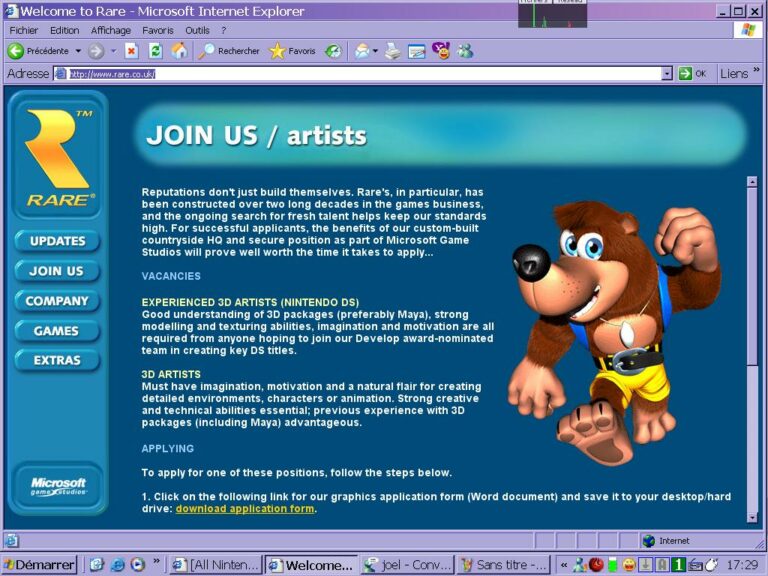Screen dimensions: 768x576
Task: Refresh the page with green arrows icon
Action: click(155, 51)
